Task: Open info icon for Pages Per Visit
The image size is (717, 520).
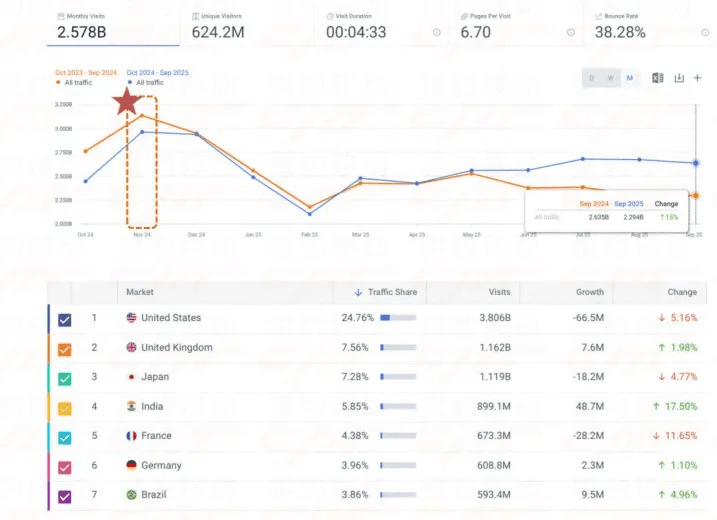Action: pos(571,32)
